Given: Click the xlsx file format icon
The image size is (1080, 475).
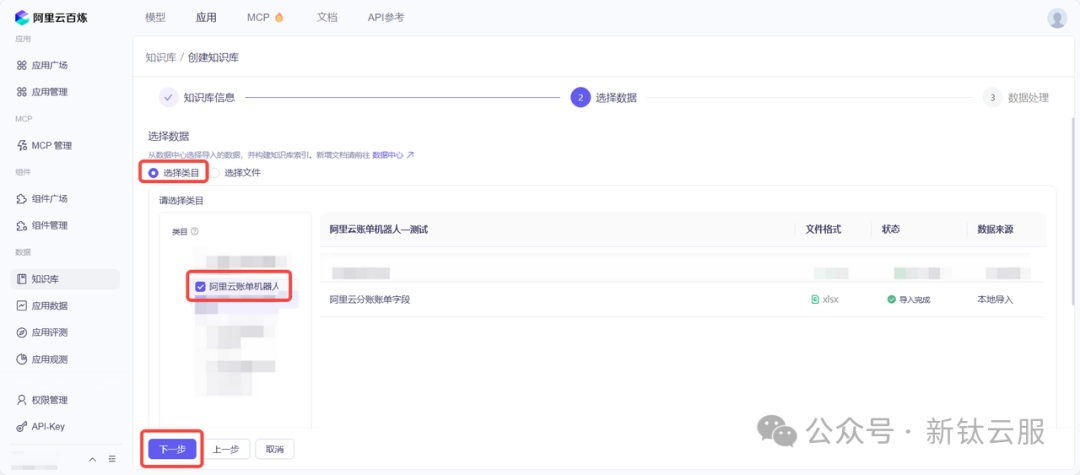Looking at the screenshot, I should coord(816,299).
